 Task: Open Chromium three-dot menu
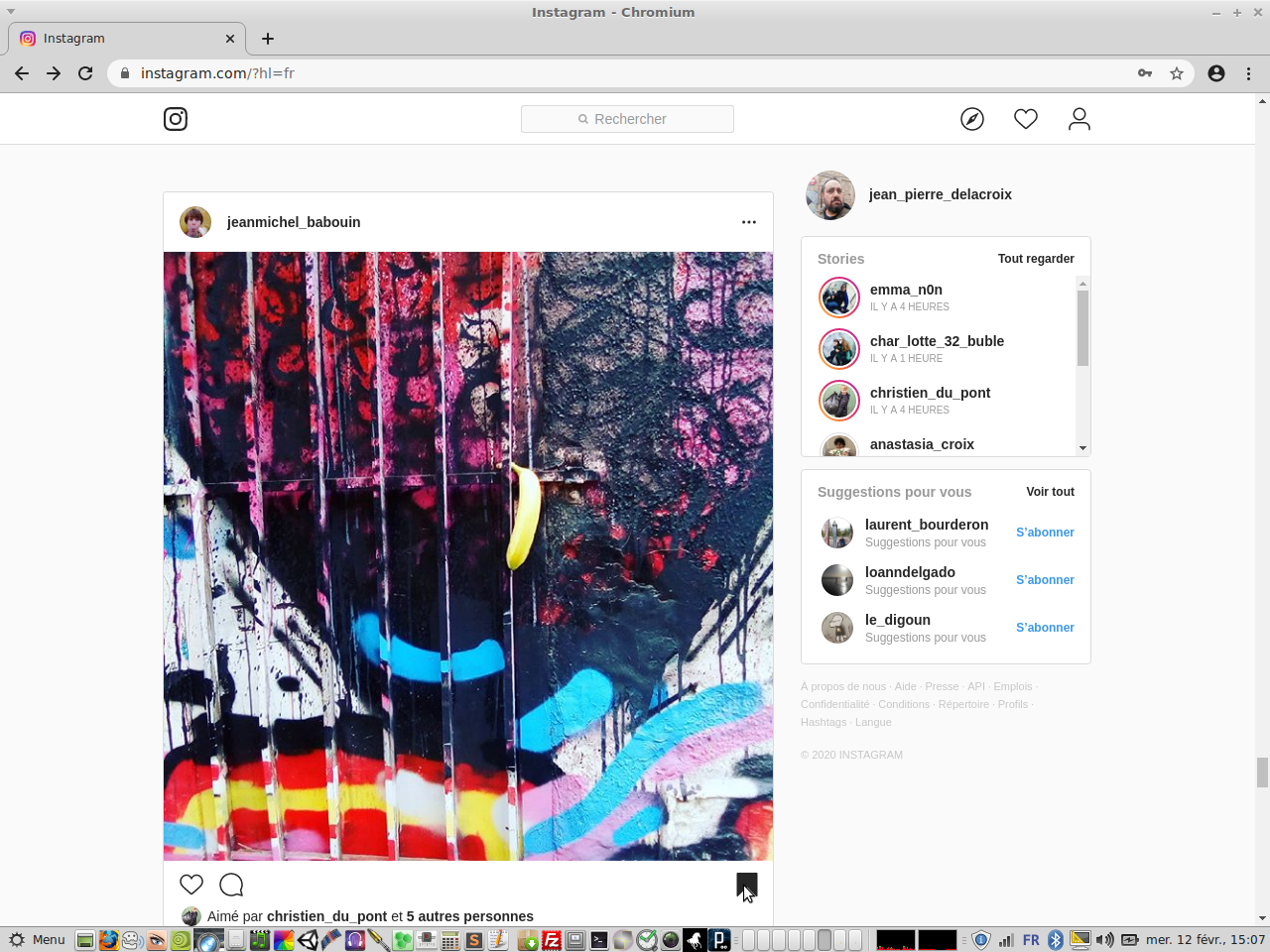[1248, 73]
